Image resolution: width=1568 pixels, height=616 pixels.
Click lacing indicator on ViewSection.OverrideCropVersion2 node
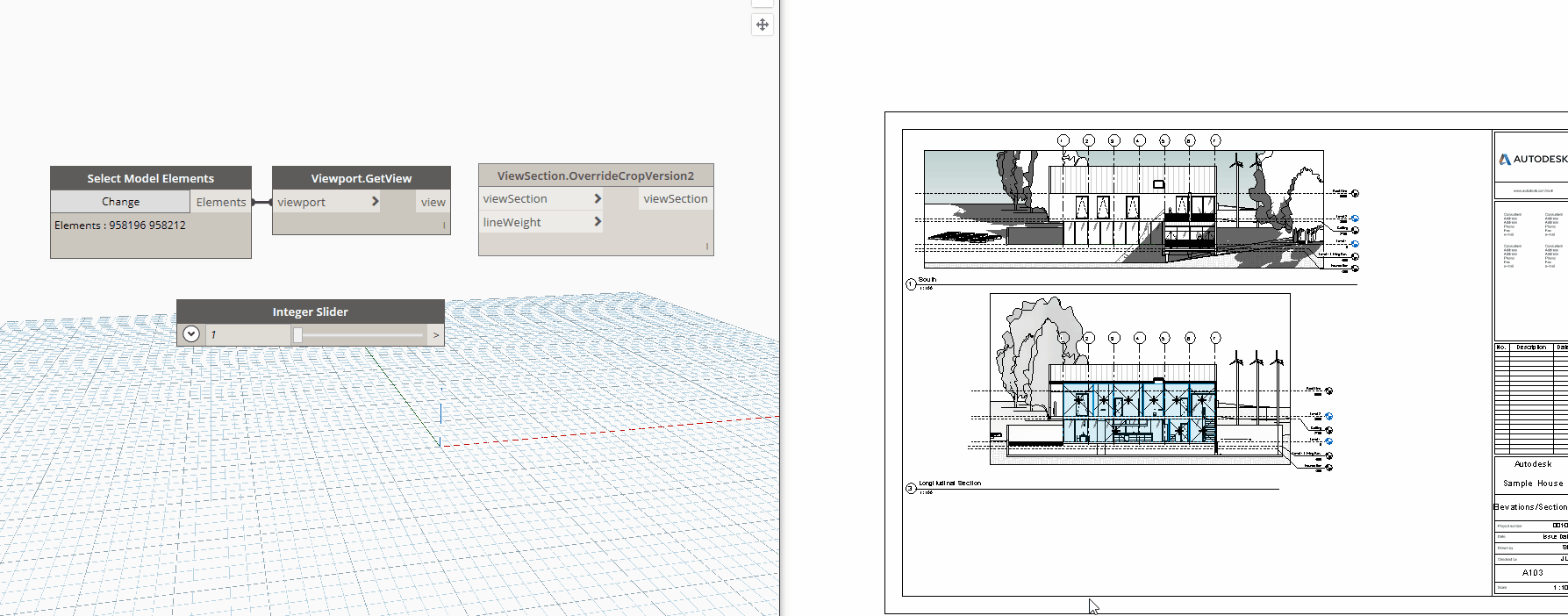706,247
